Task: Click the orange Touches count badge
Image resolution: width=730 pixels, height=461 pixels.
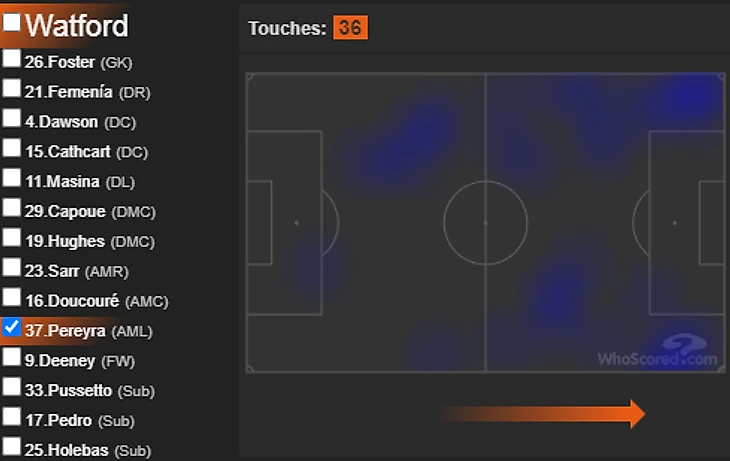Action: click(351, 28)
